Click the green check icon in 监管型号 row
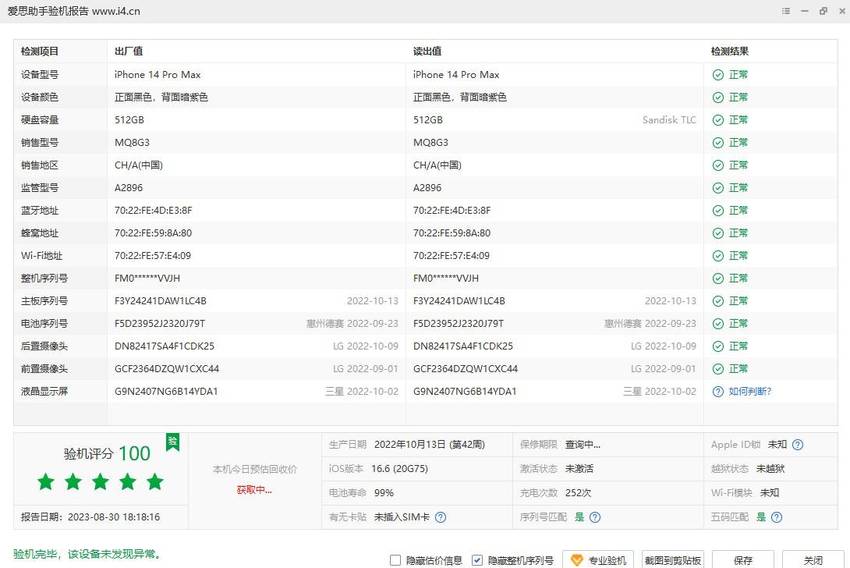 [718, 188]
